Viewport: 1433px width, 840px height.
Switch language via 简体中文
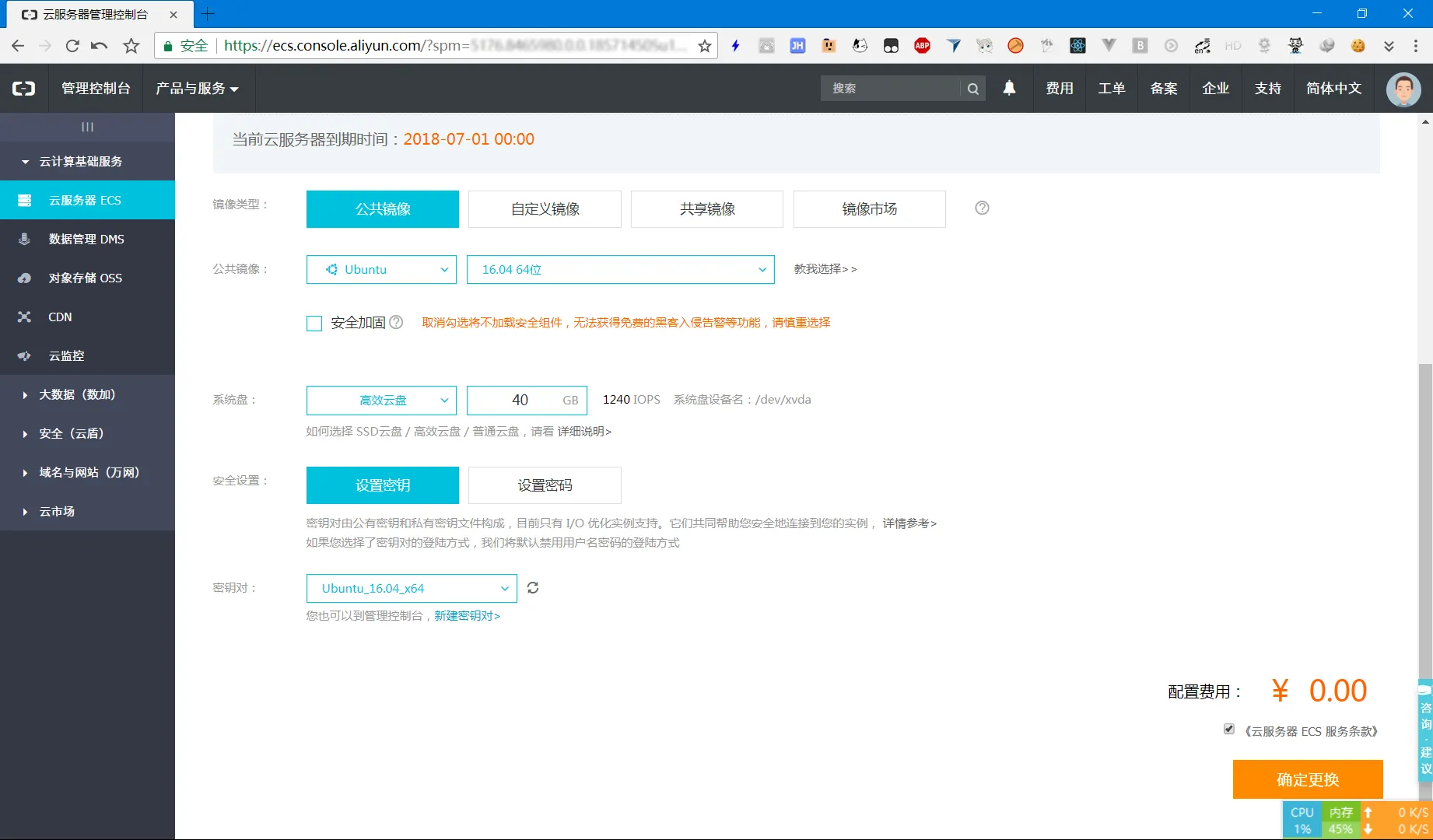1333,89
